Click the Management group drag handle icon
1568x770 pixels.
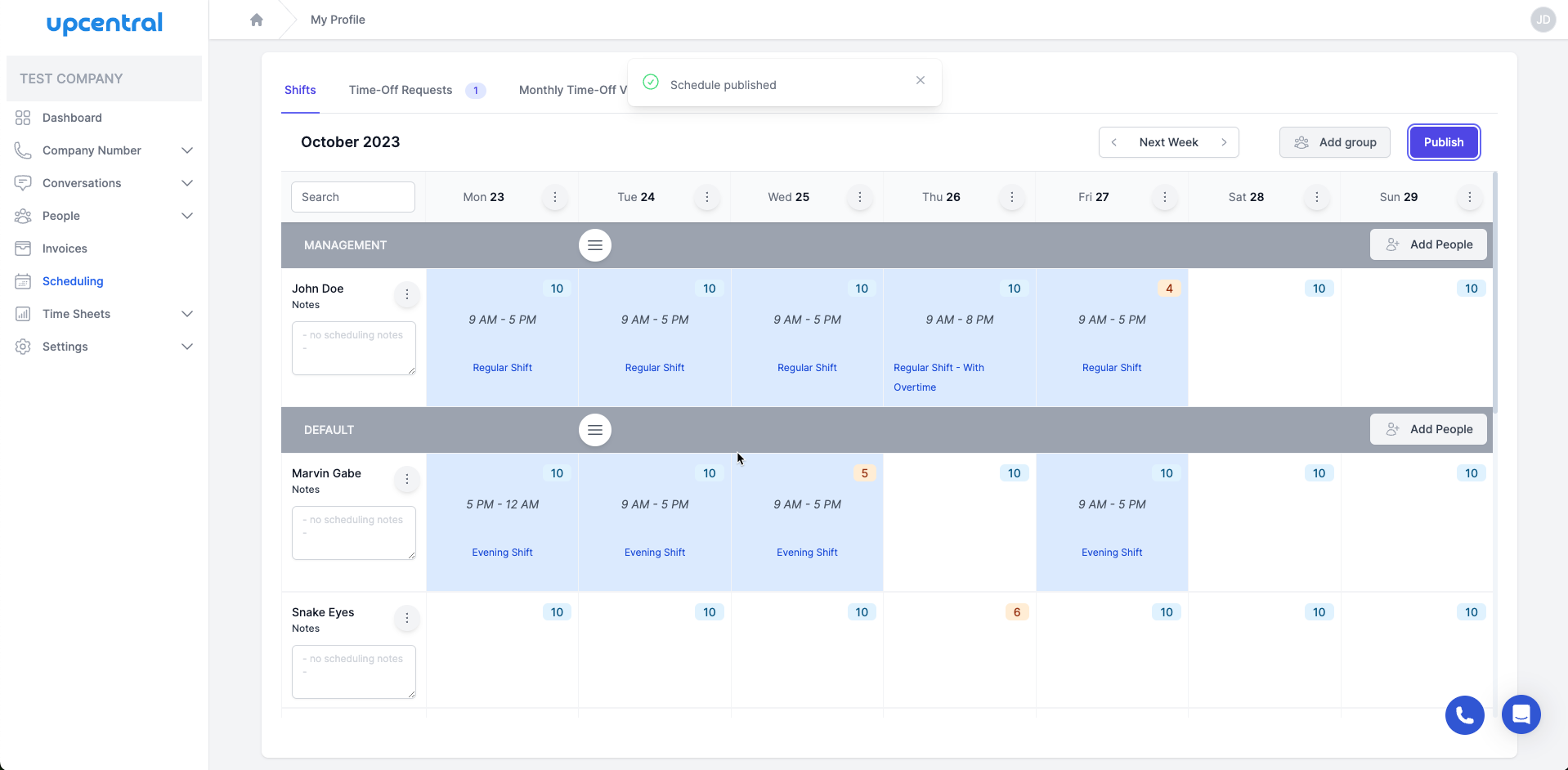click(594, 245)
